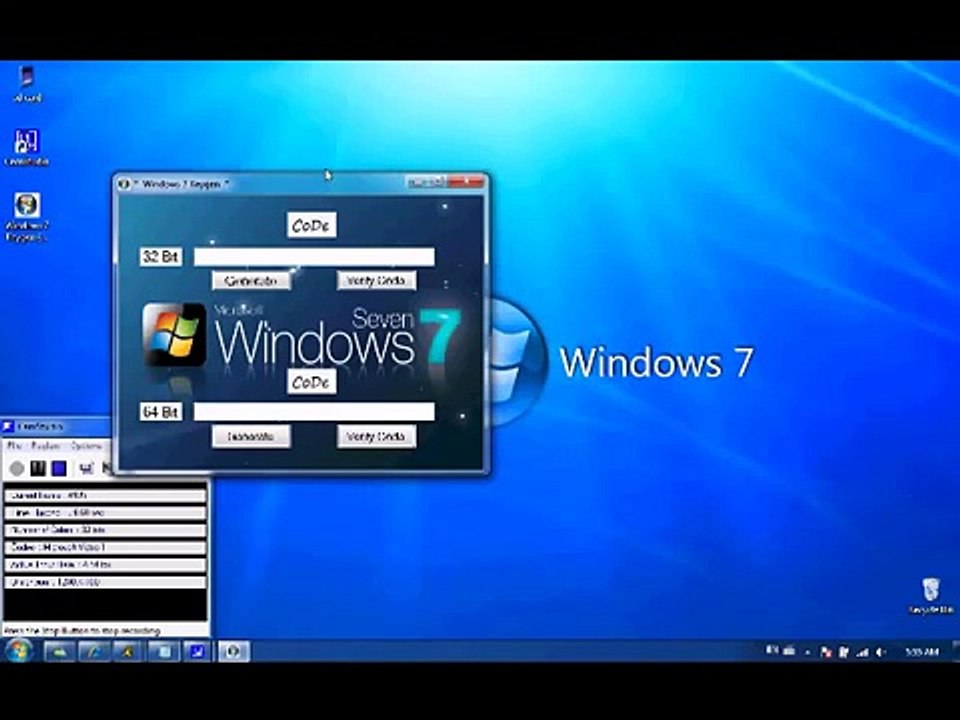Show hidden tray icons arrow
960x720 pixels.
(x=808, y=653)
